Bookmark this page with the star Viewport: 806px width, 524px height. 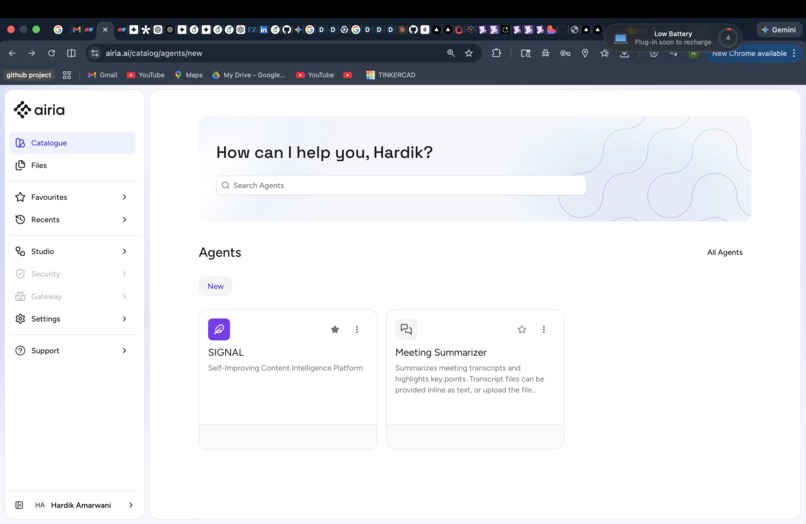pyautogui.click(x=469, y=53)
